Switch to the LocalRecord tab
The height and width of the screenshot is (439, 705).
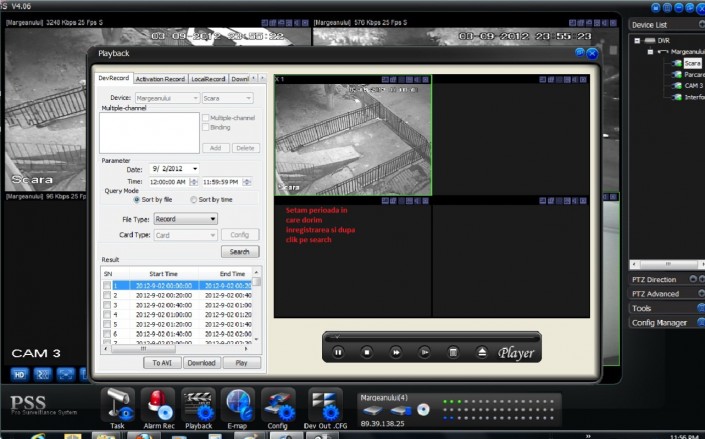[x=208, y=78]
